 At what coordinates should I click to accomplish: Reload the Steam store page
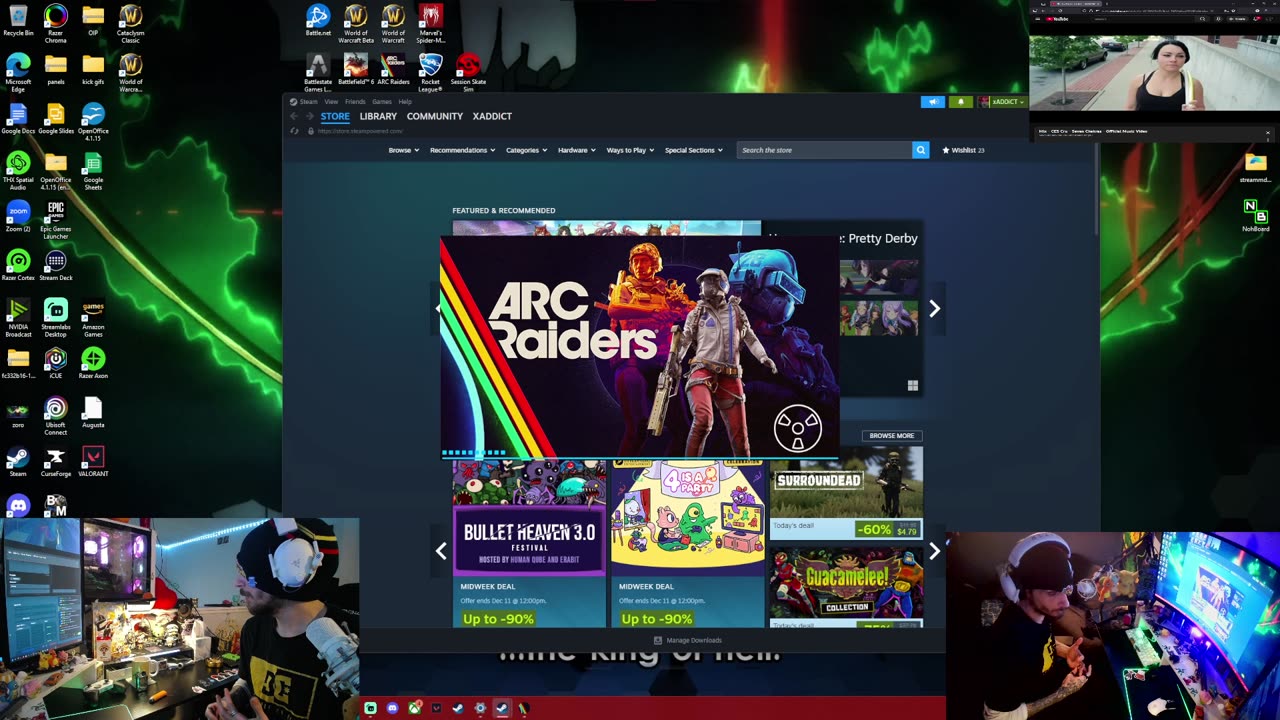[294, 131]
